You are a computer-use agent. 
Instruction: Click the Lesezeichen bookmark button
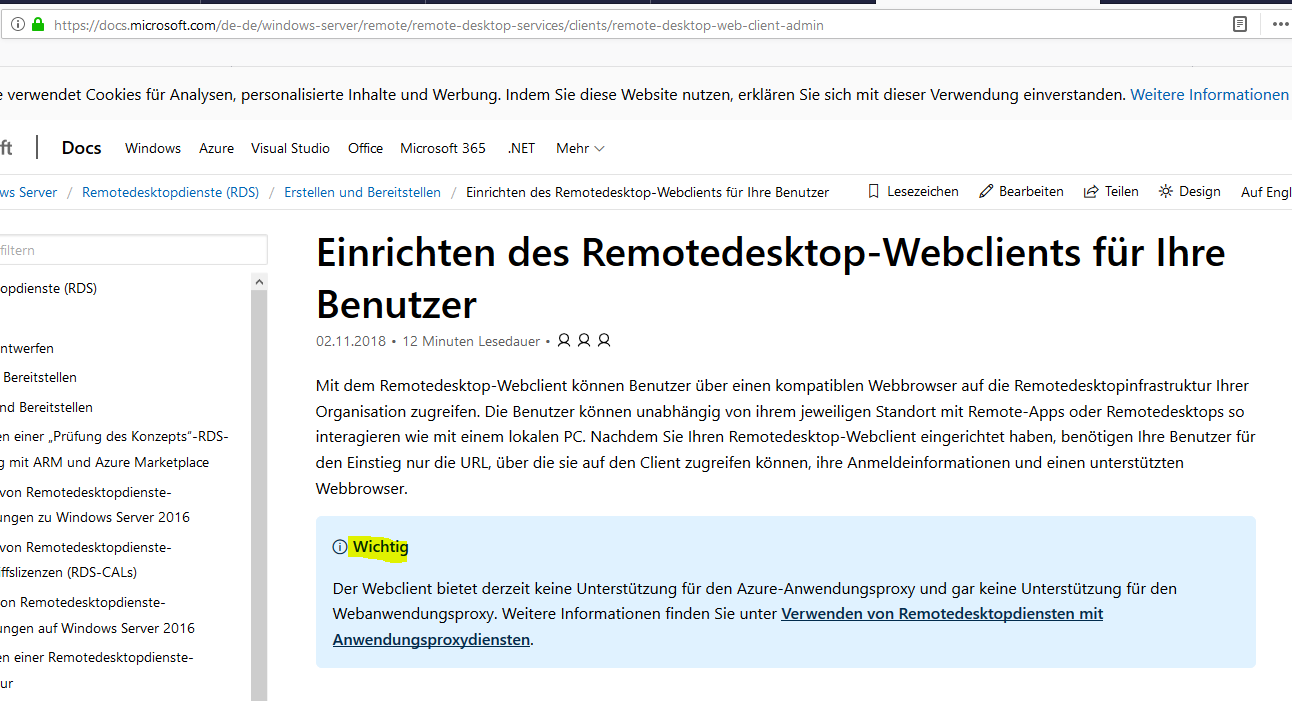click(912, 191)
